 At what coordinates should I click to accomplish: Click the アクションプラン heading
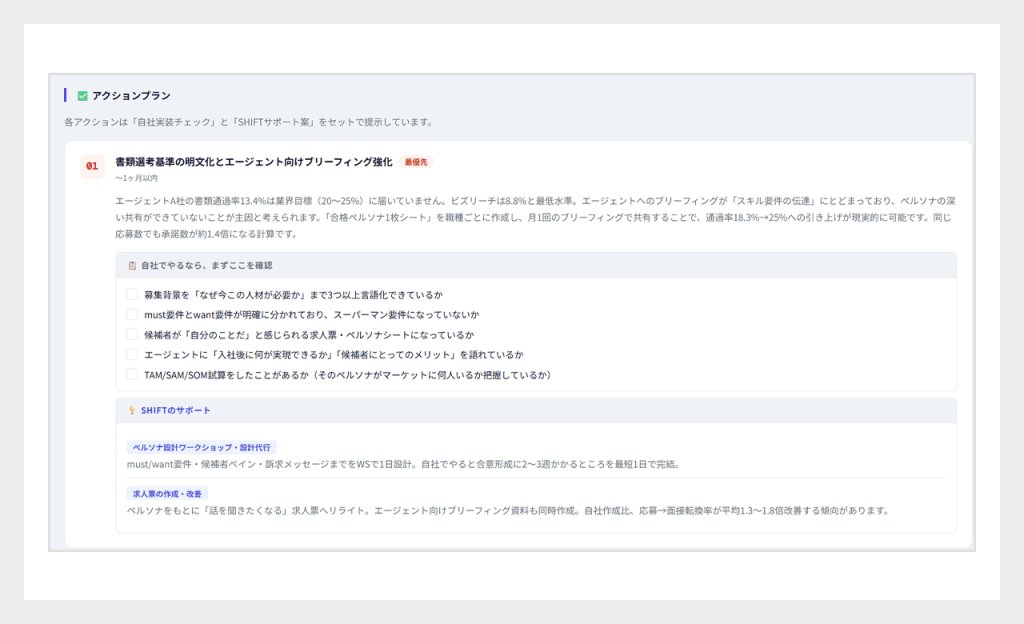[x=131, y=96]
